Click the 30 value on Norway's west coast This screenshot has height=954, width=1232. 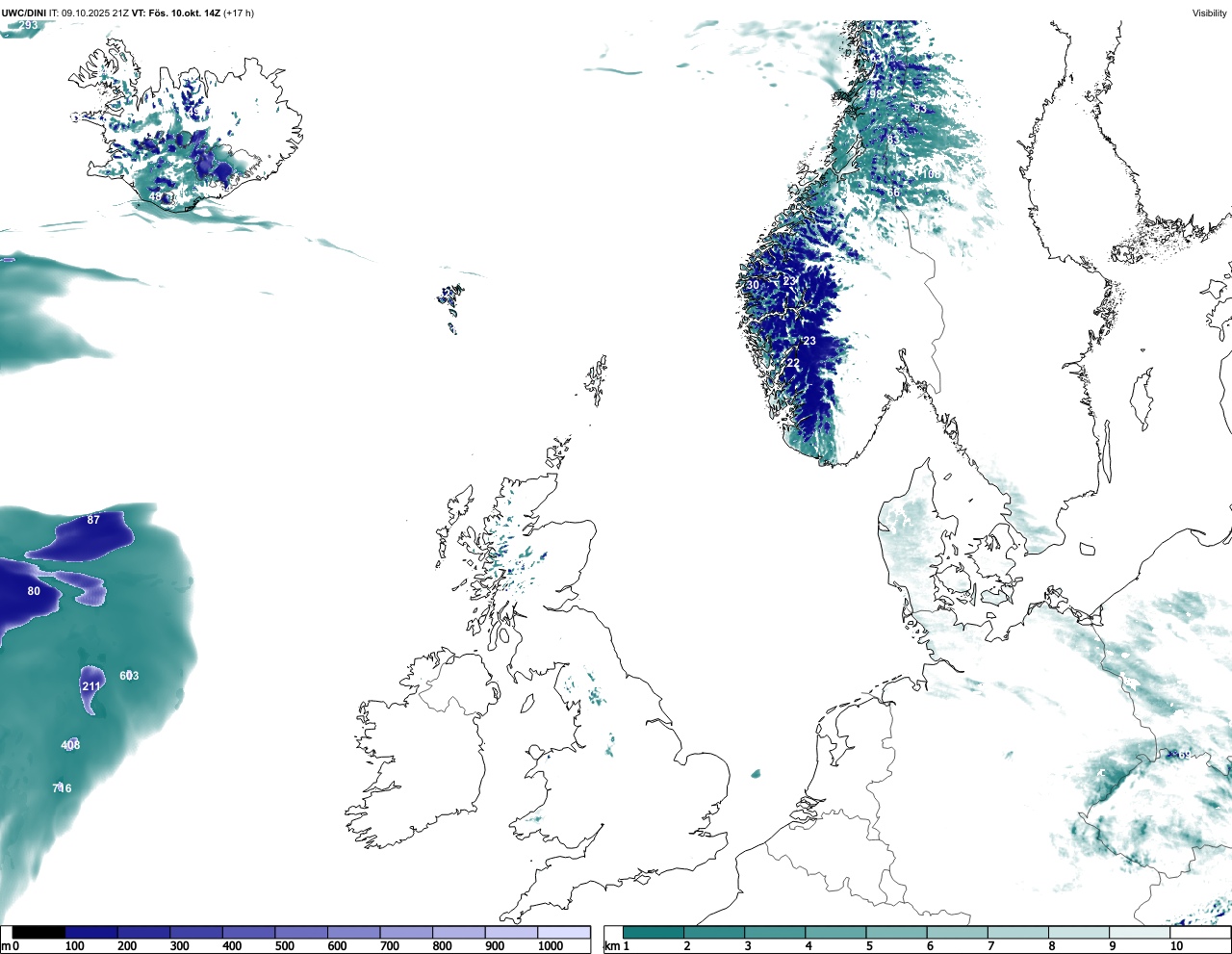pyautogui.click(x=753, y=285)
